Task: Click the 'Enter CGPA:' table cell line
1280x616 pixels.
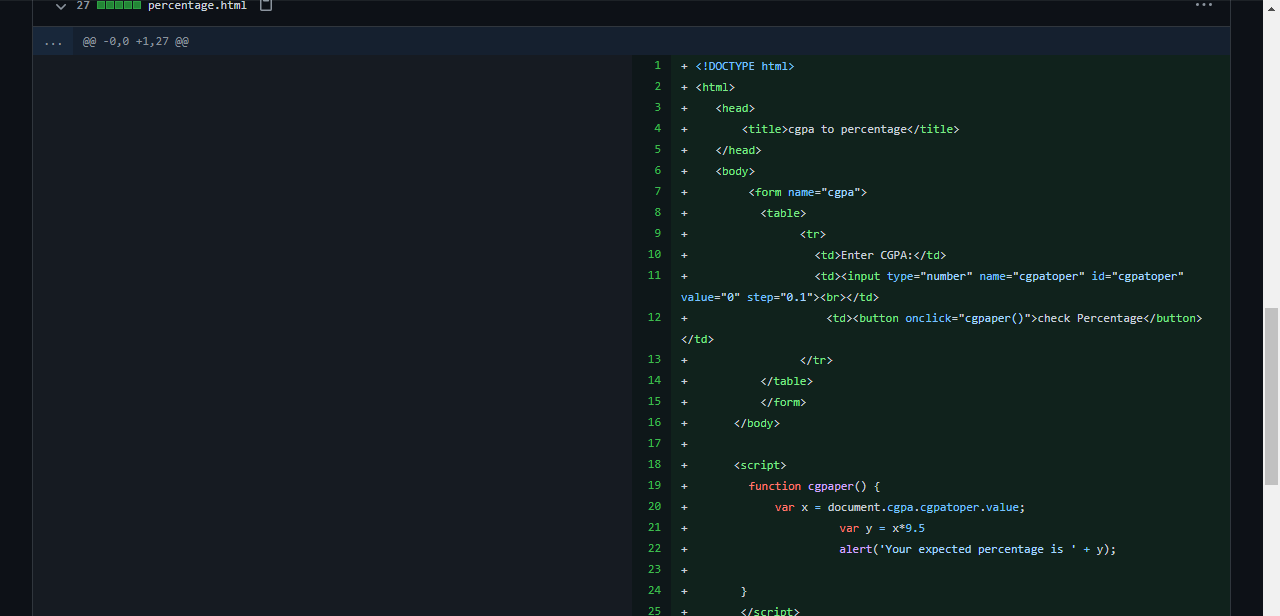Action: (x=880, y=255)
